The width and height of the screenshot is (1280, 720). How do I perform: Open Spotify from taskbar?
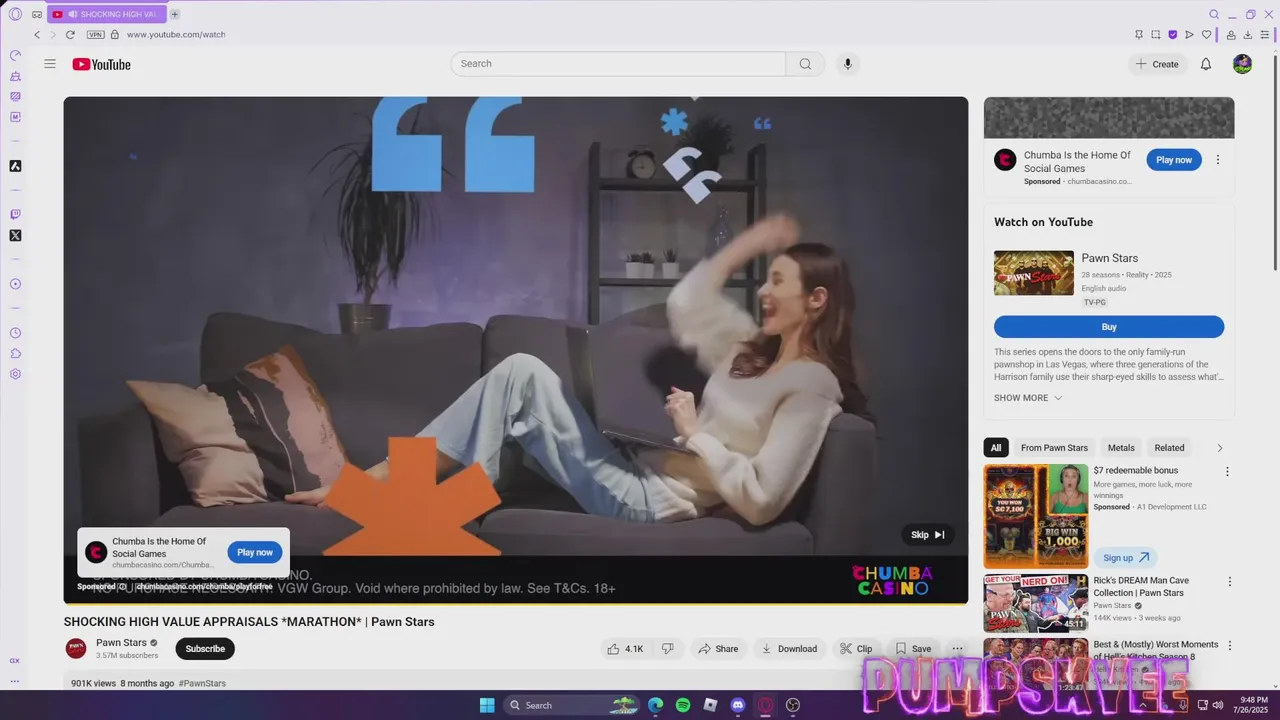pyautogui.click(x=683, y=705)
